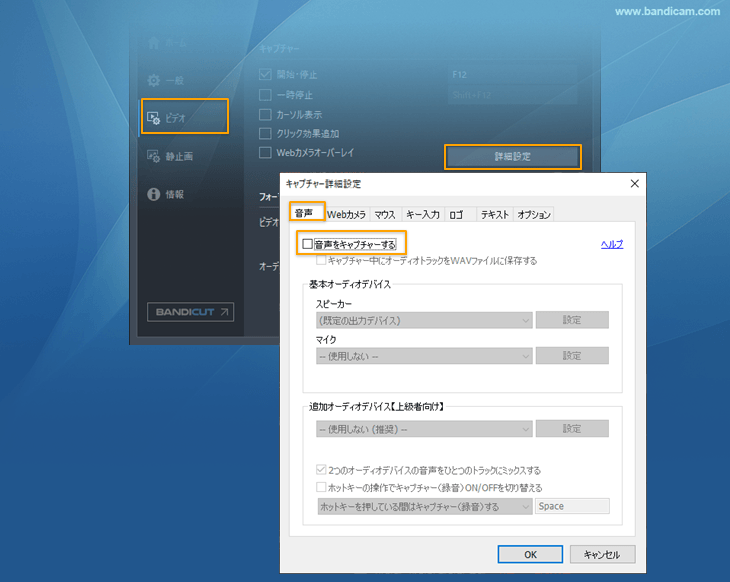Click 設定 button for additional audio device
Viewport: 730px width, 582px height.
[572, 428]
